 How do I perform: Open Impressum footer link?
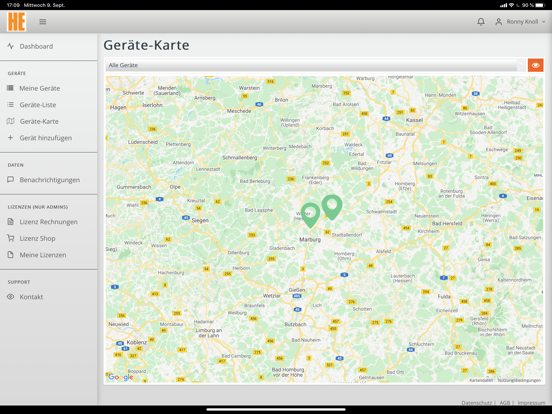(x=531, y=402)
